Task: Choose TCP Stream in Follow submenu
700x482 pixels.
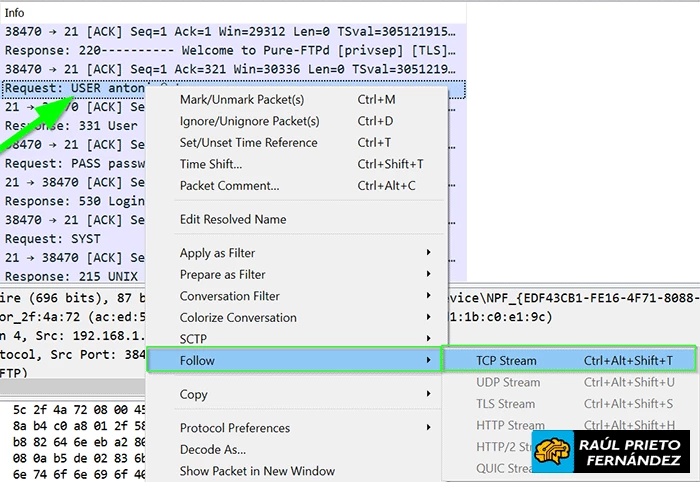Action: [506, 360]
